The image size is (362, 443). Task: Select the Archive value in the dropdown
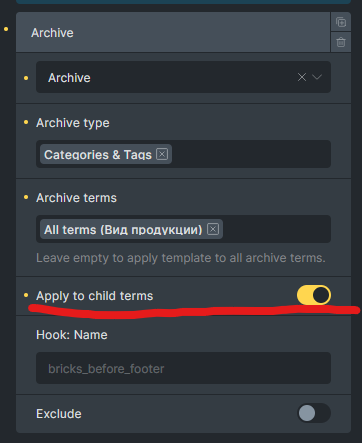point(69,78)
